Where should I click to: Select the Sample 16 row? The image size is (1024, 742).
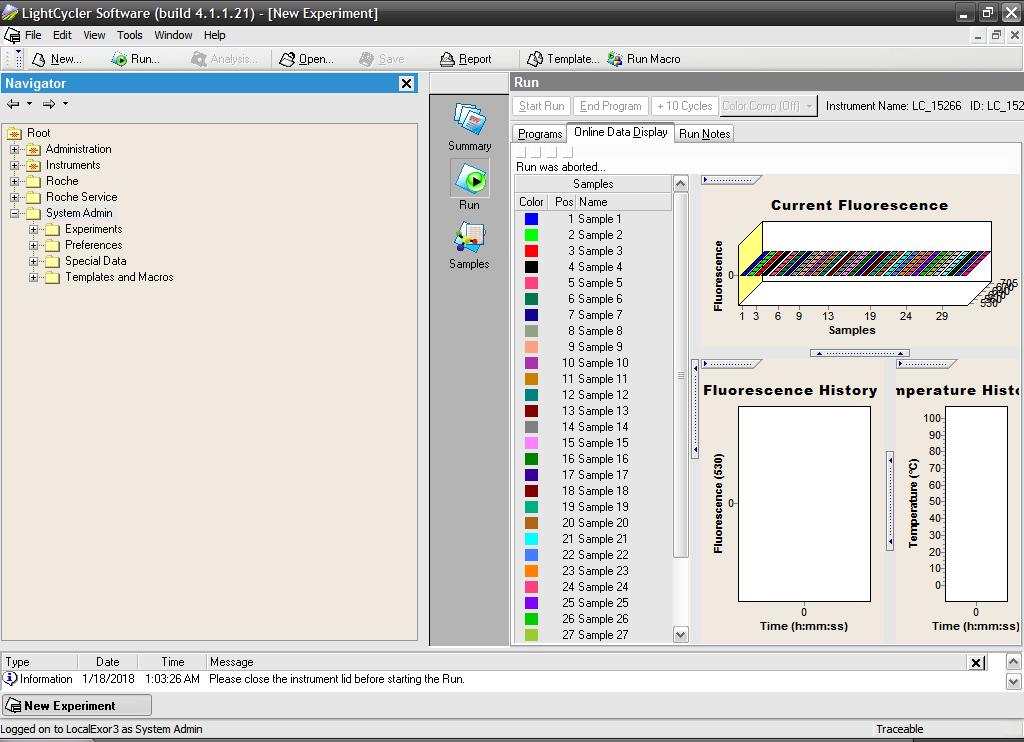(x=593, y=459)
